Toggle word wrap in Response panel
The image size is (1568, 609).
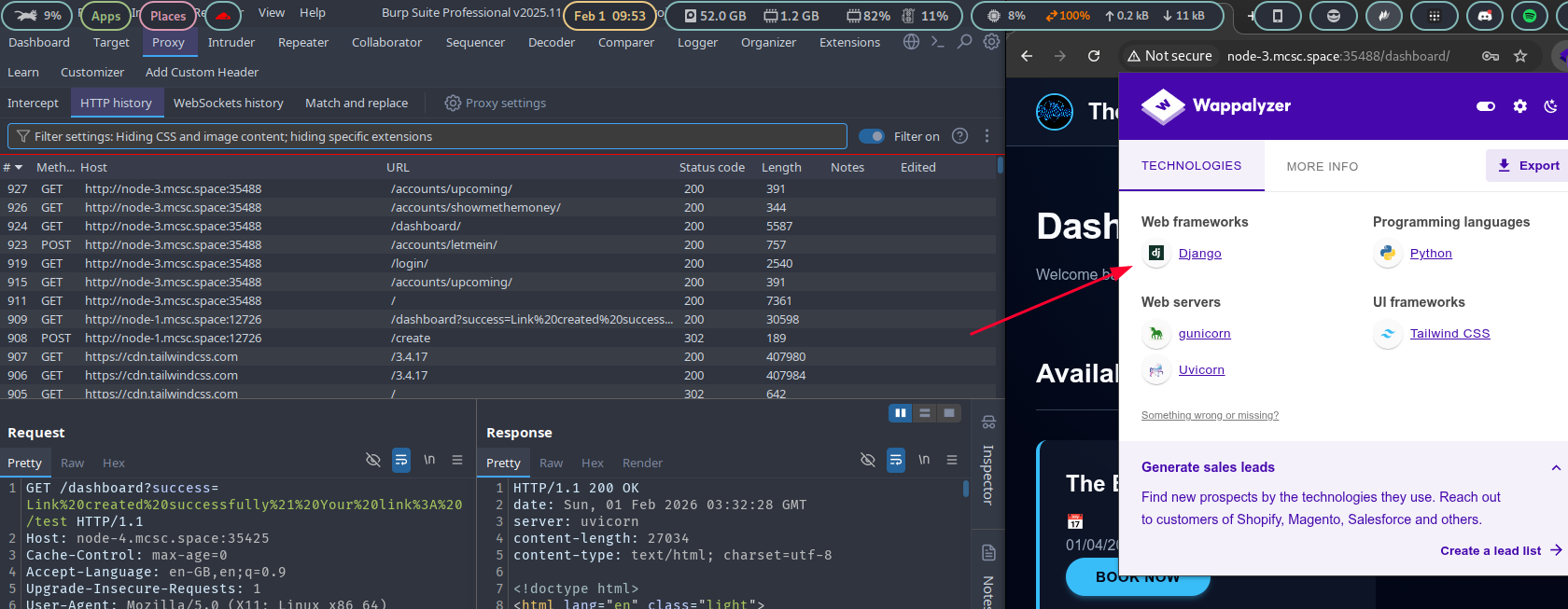[895, 460]
